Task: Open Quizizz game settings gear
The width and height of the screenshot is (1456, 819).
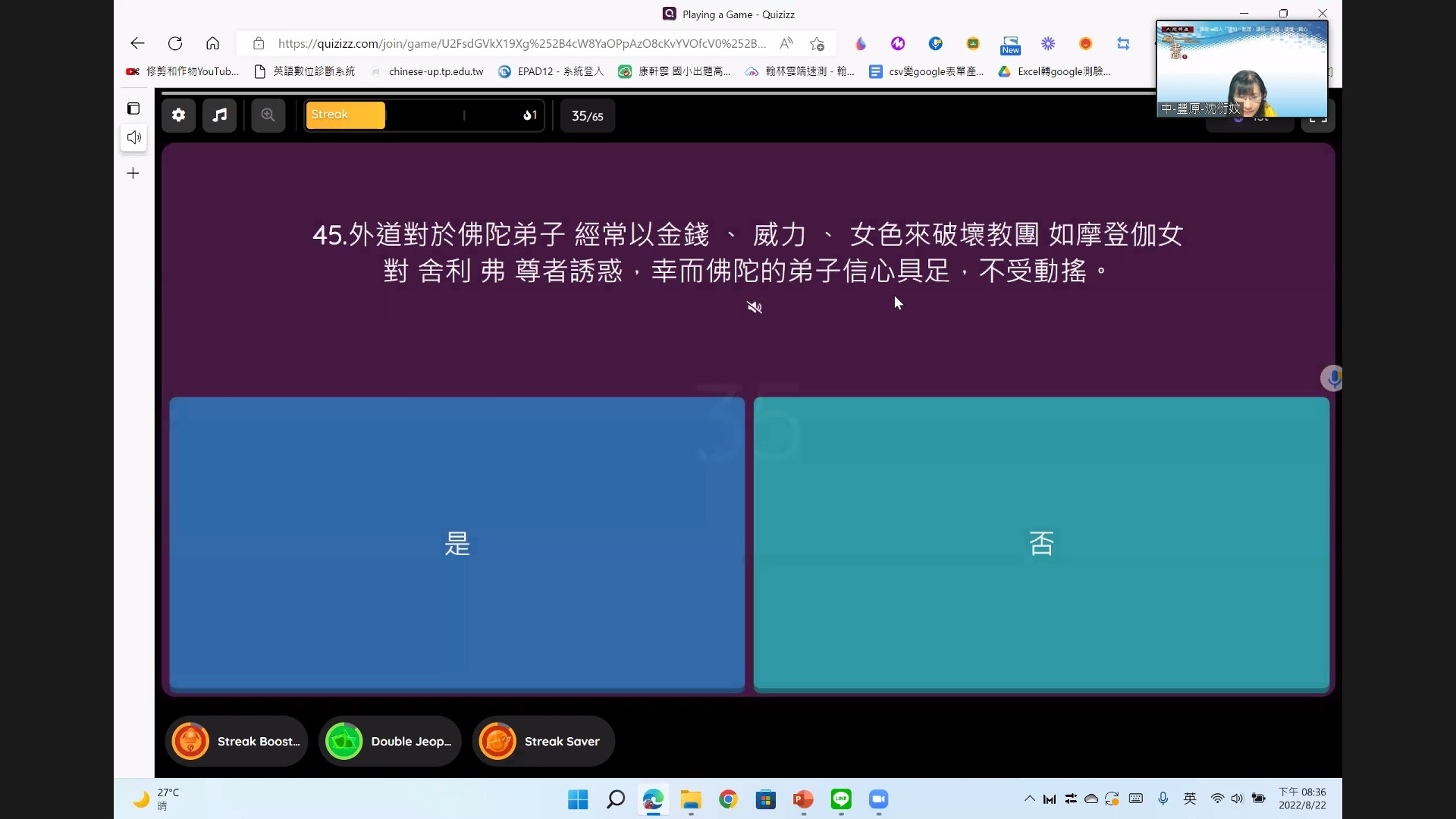Action: click(x=178, y=115)
